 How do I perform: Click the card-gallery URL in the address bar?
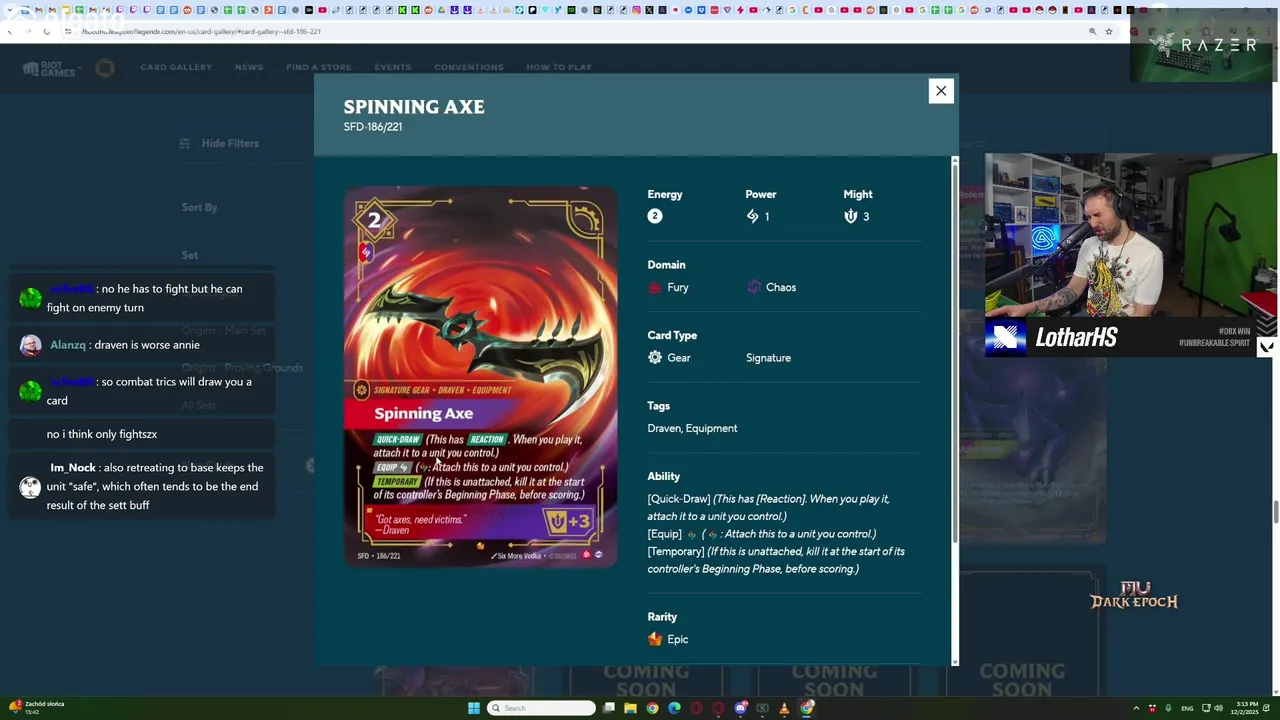click(x=201, y=31)
